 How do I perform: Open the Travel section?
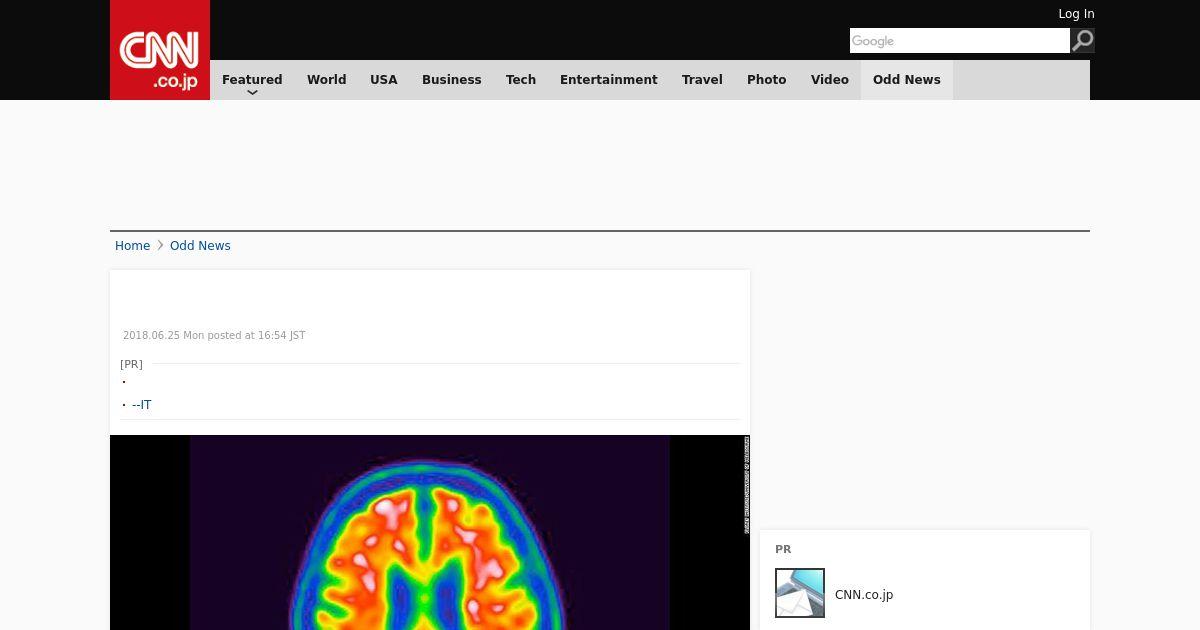click(x=702, y=80)
